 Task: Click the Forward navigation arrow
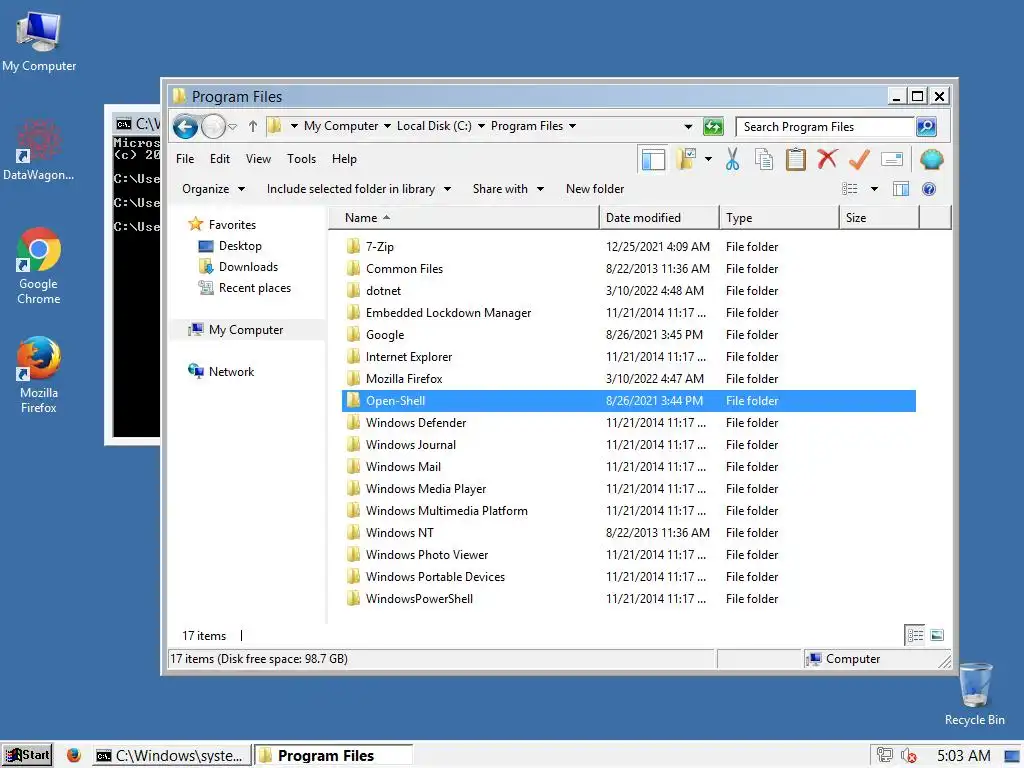point(213,126)
